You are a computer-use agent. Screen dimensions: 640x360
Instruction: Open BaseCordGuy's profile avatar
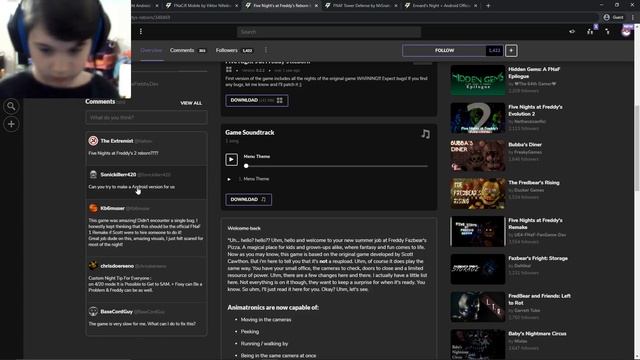[x=93, y=311]
